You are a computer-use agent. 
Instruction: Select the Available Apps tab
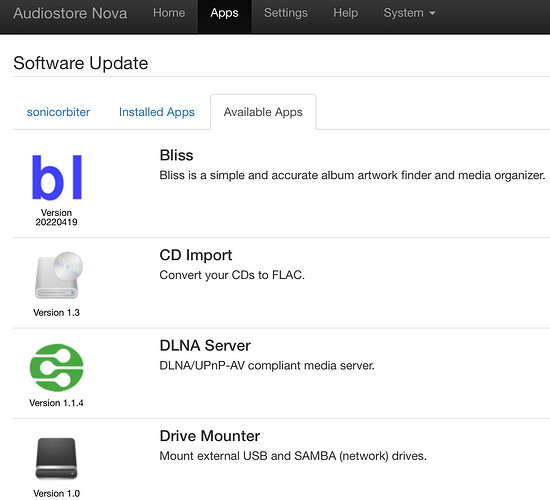tap(263, 112)
